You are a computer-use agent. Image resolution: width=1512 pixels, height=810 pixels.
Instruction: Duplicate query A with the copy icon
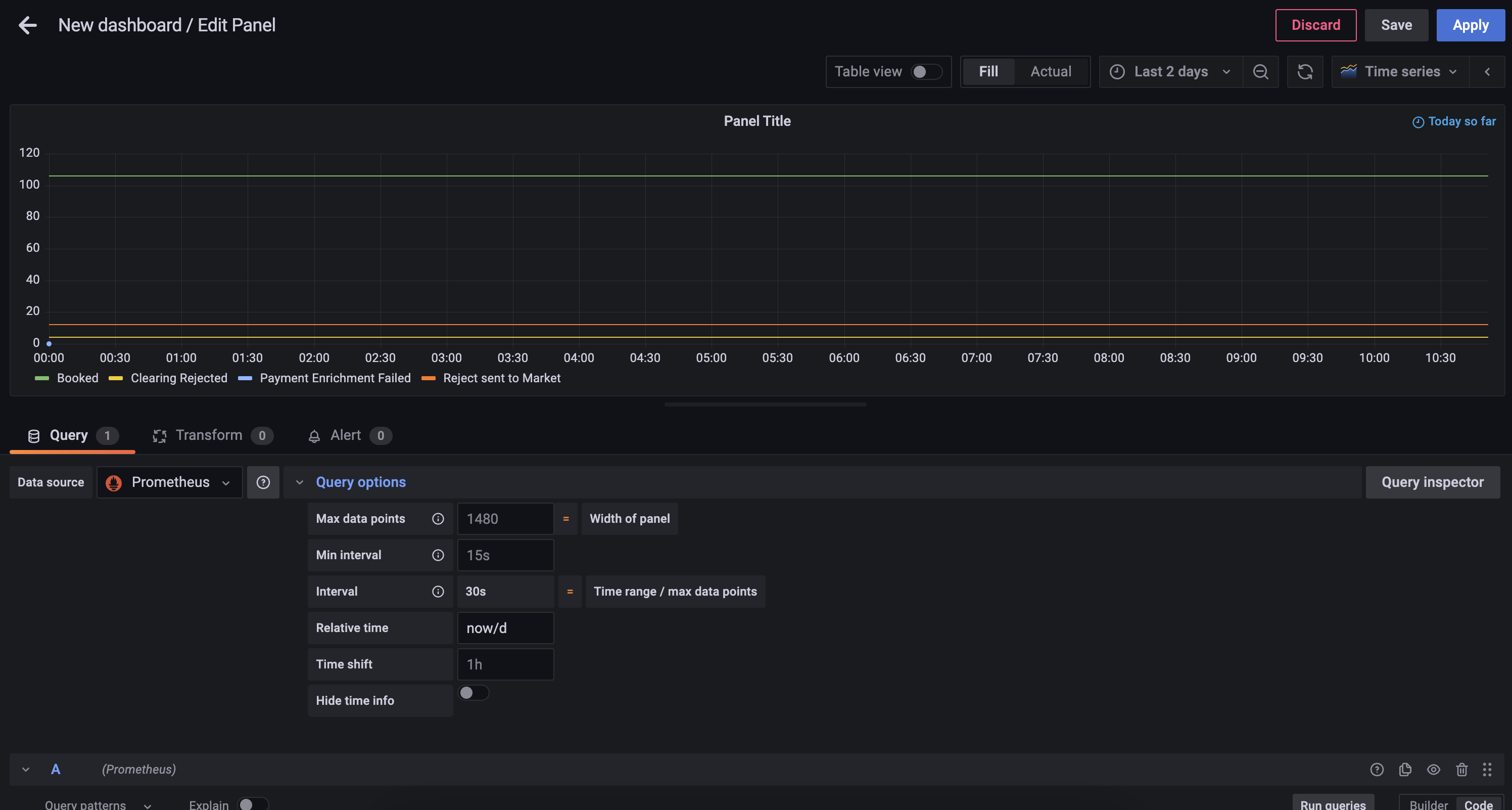point(1405,770)
